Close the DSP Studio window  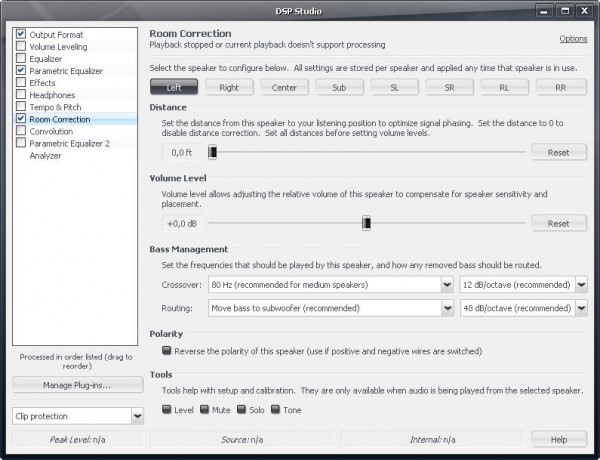click(x=585, y=11)
